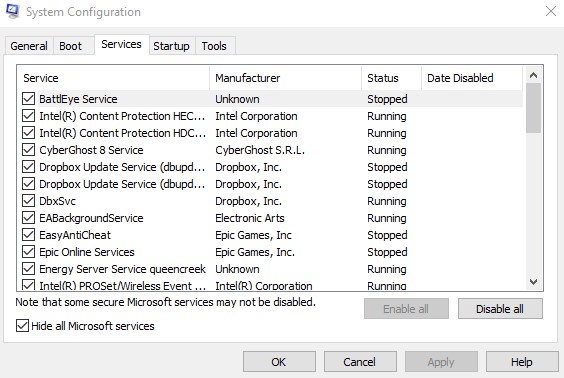564x378 pixels.
Task: Open Help for System Configuration
Action: 522,361
